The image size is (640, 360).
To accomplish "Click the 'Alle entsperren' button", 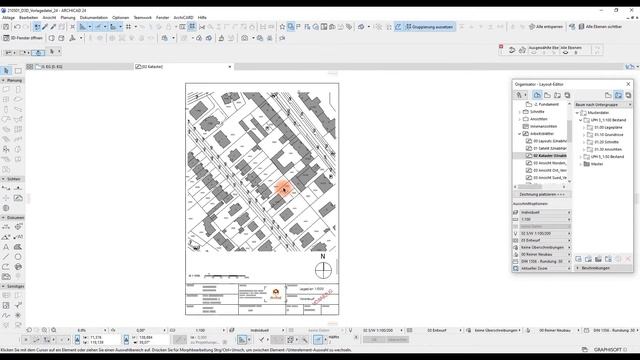I will tap(546, 27).
